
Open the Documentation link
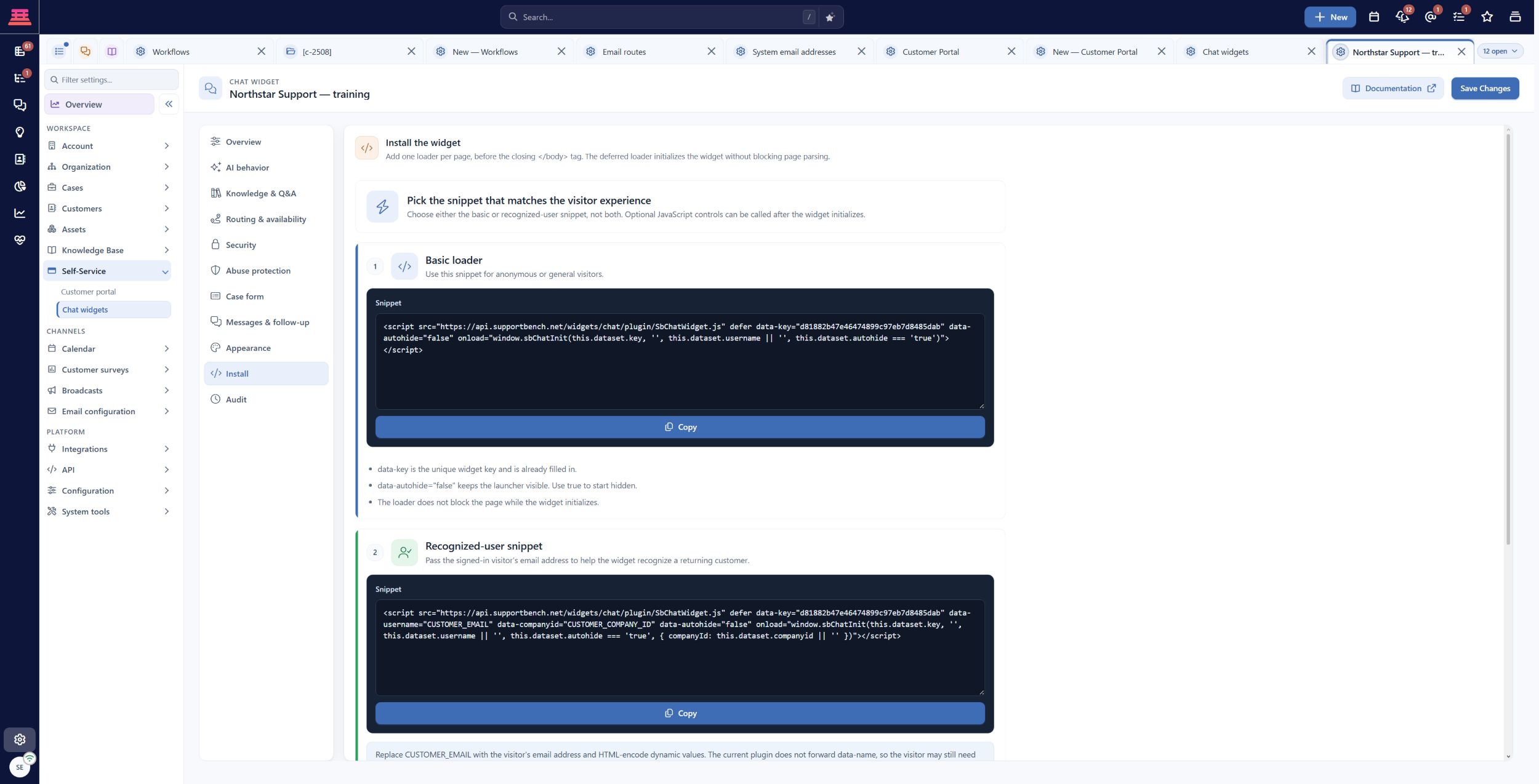click(x=1392, y=88)
